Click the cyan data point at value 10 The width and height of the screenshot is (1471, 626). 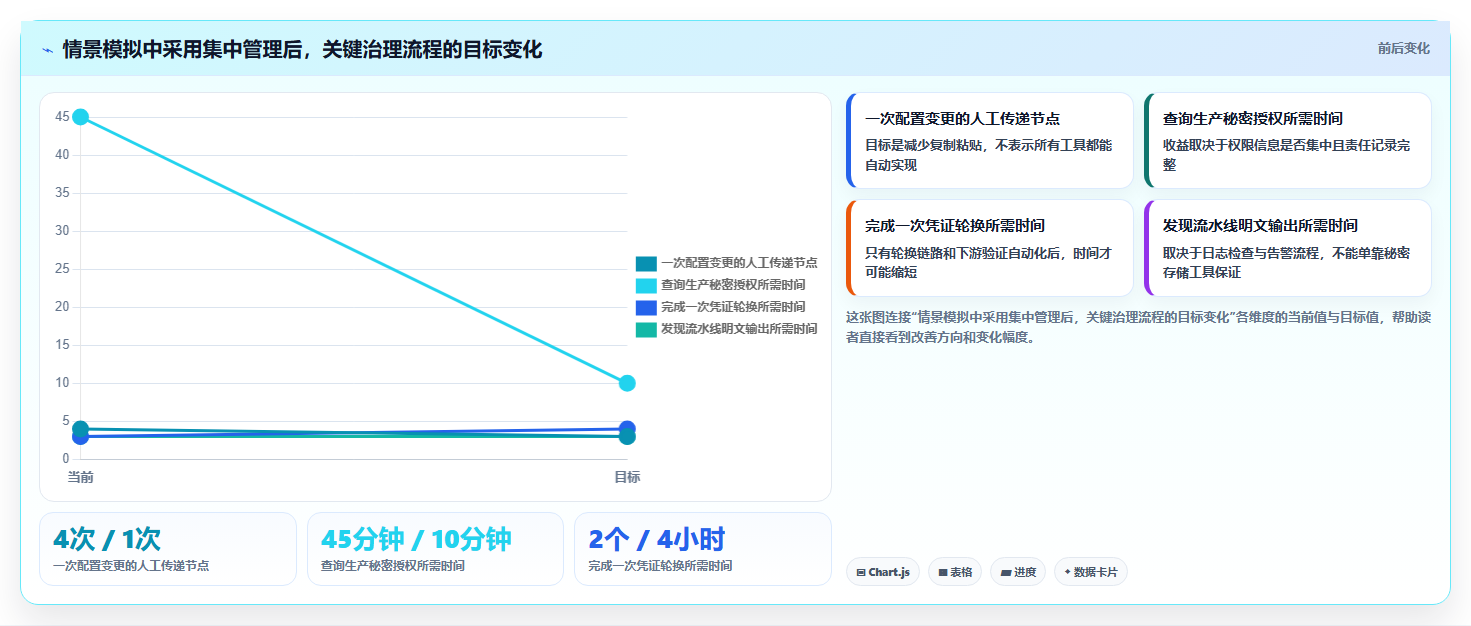[x=627, y=383]
